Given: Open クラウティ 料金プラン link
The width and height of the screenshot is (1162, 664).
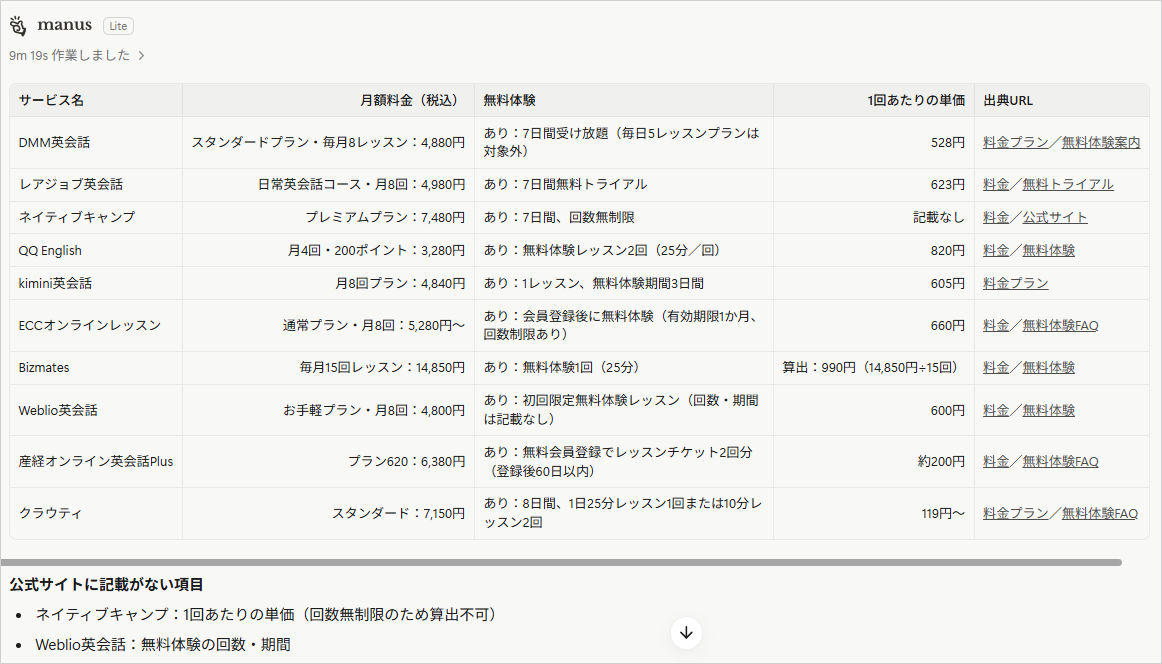Looking at the screenshot, I should [x=1015, y=514].
